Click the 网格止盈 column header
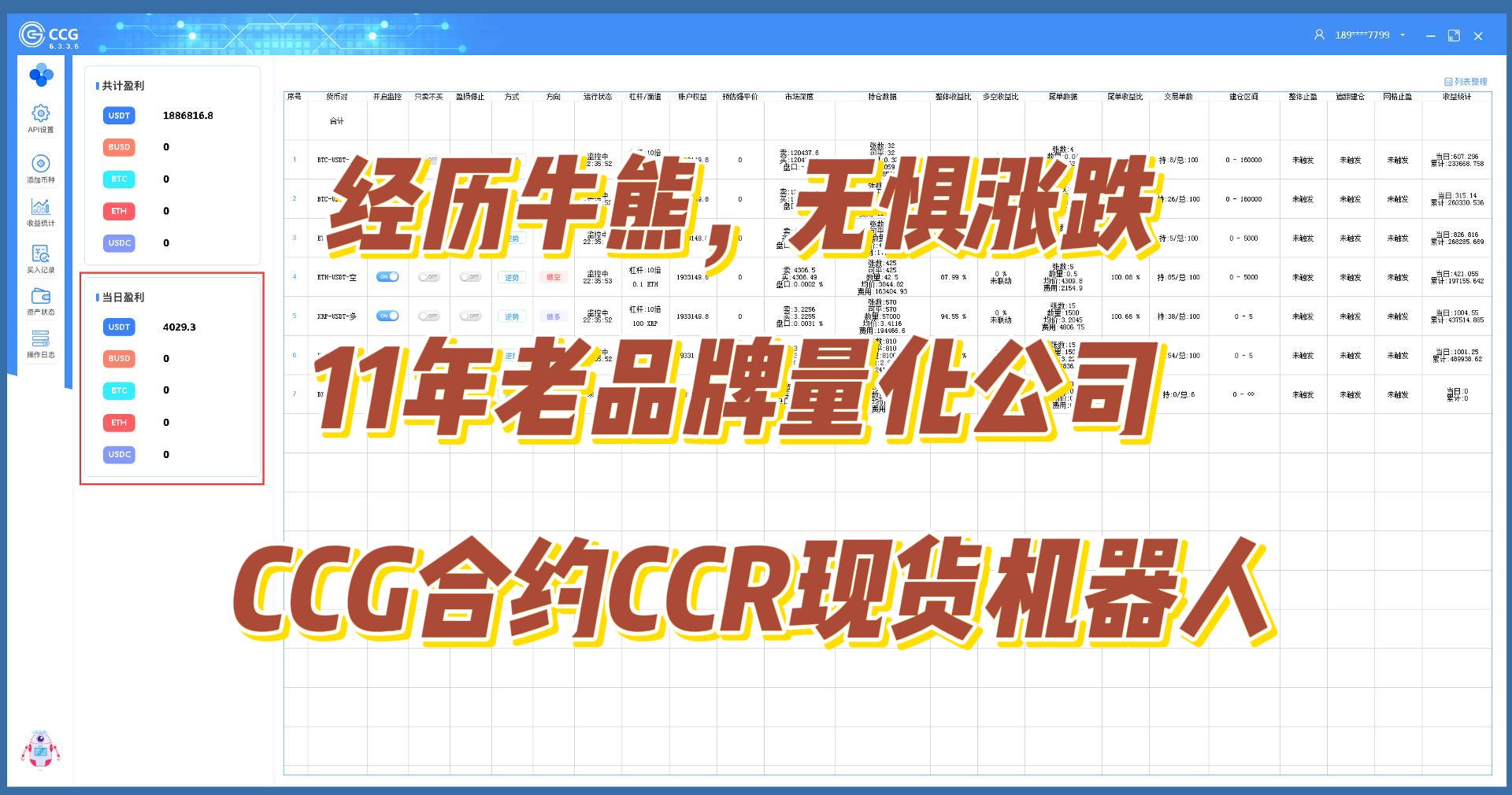1512x795 pixels. coord(1398,97)
